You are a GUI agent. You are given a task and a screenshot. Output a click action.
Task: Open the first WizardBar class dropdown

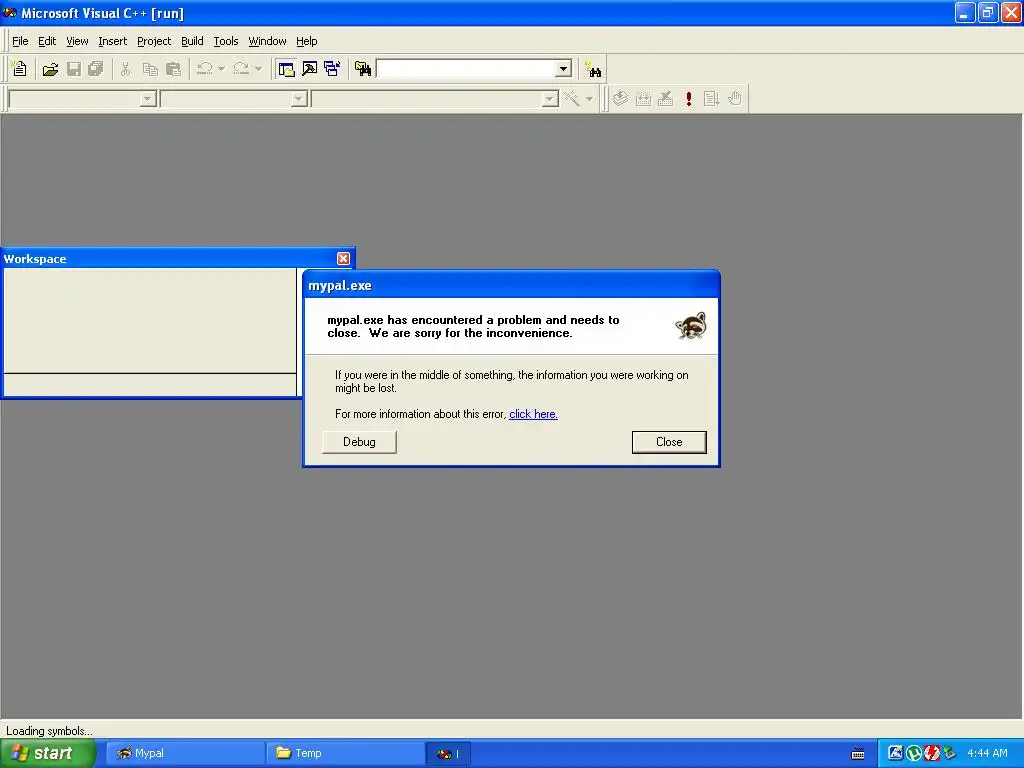148,99
